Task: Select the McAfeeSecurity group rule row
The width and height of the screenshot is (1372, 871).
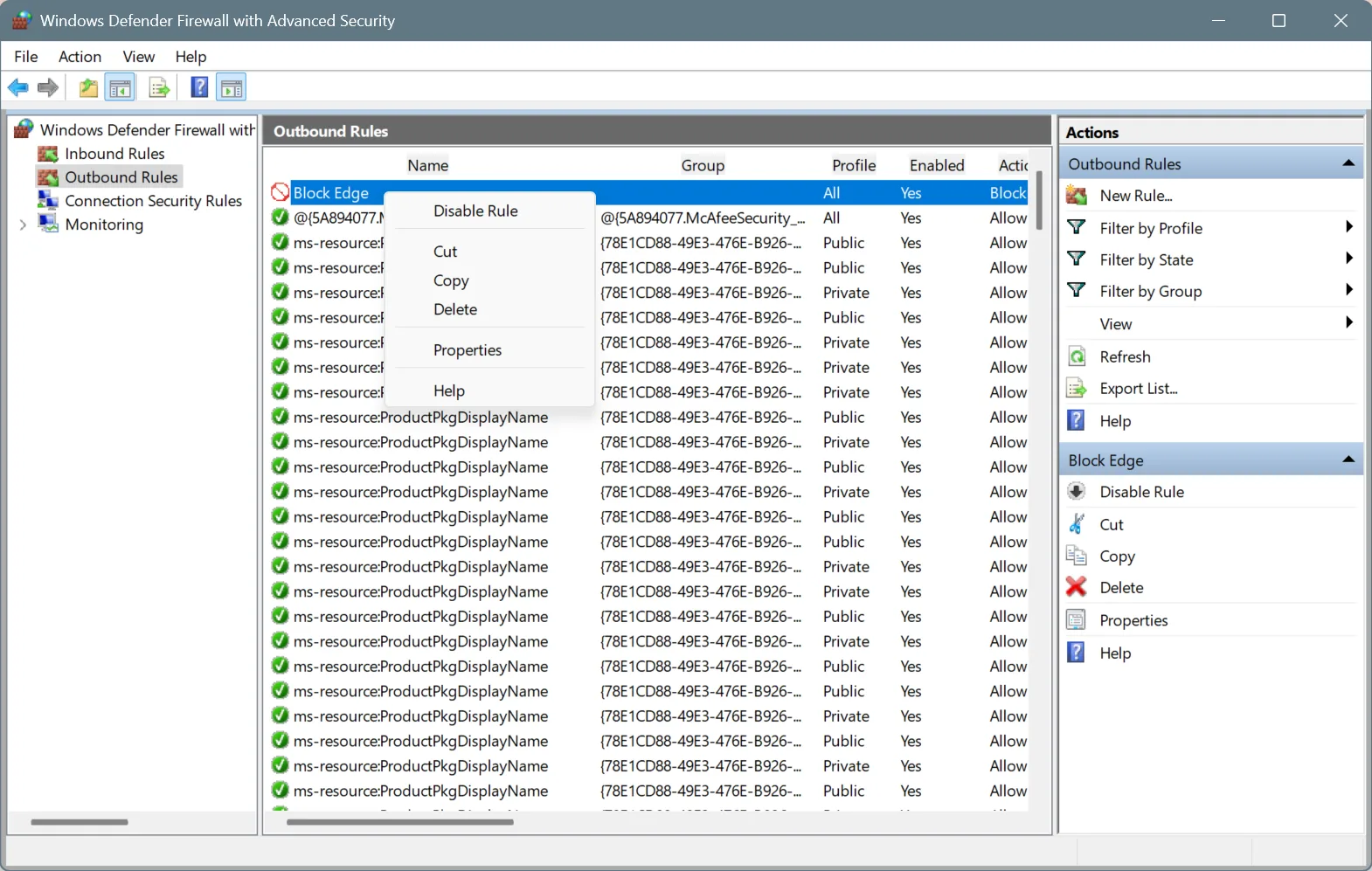Action: click(x=649, y=218)
